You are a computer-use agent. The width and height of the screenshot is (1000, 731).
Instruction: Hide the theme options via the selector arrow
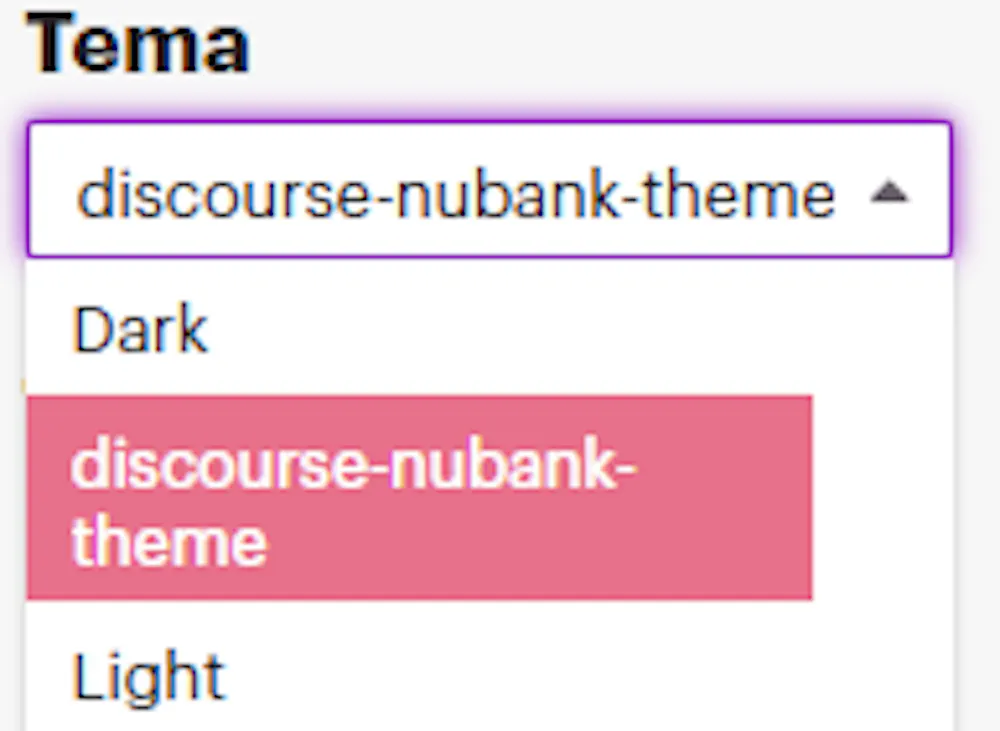click(889, 194)
